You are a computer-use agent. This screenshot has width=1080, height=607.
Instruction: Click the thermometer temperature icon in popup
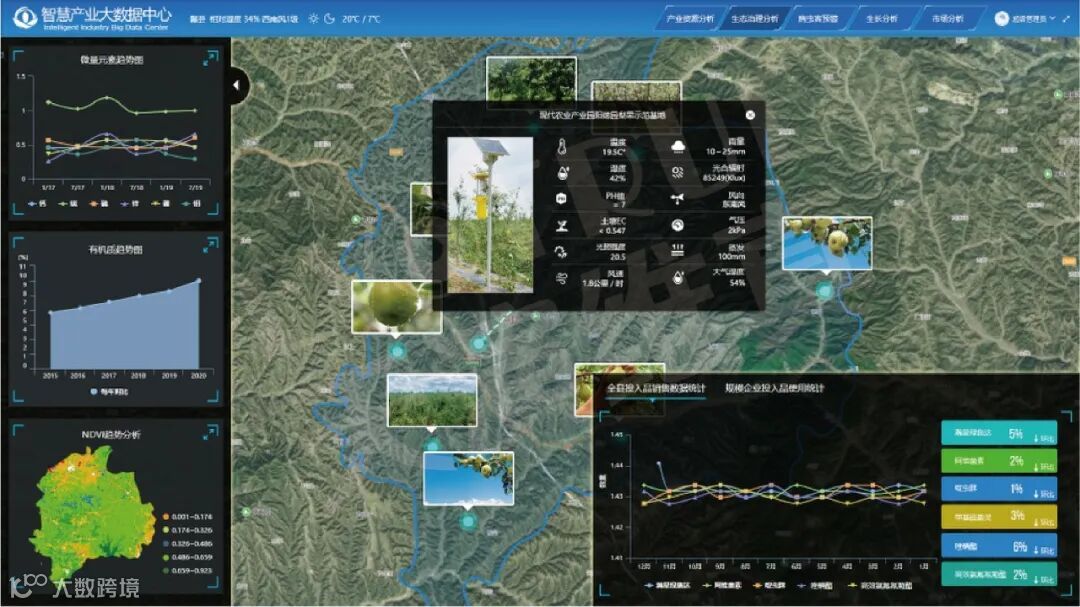click(x=562, y=147)
